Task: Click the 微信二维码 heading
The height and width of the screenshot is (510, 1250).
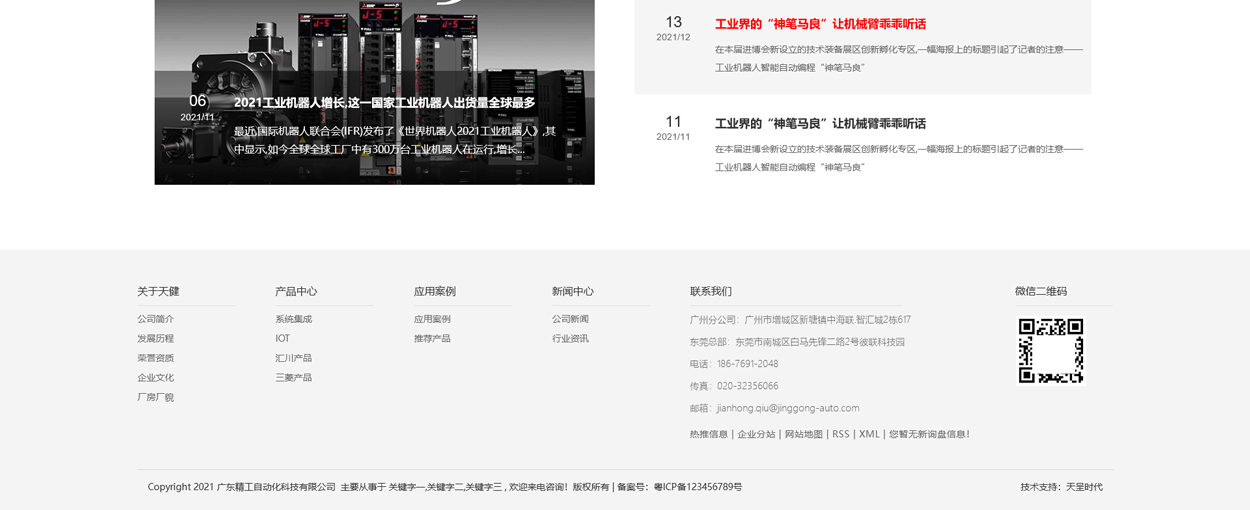Action: point(1041,292)
